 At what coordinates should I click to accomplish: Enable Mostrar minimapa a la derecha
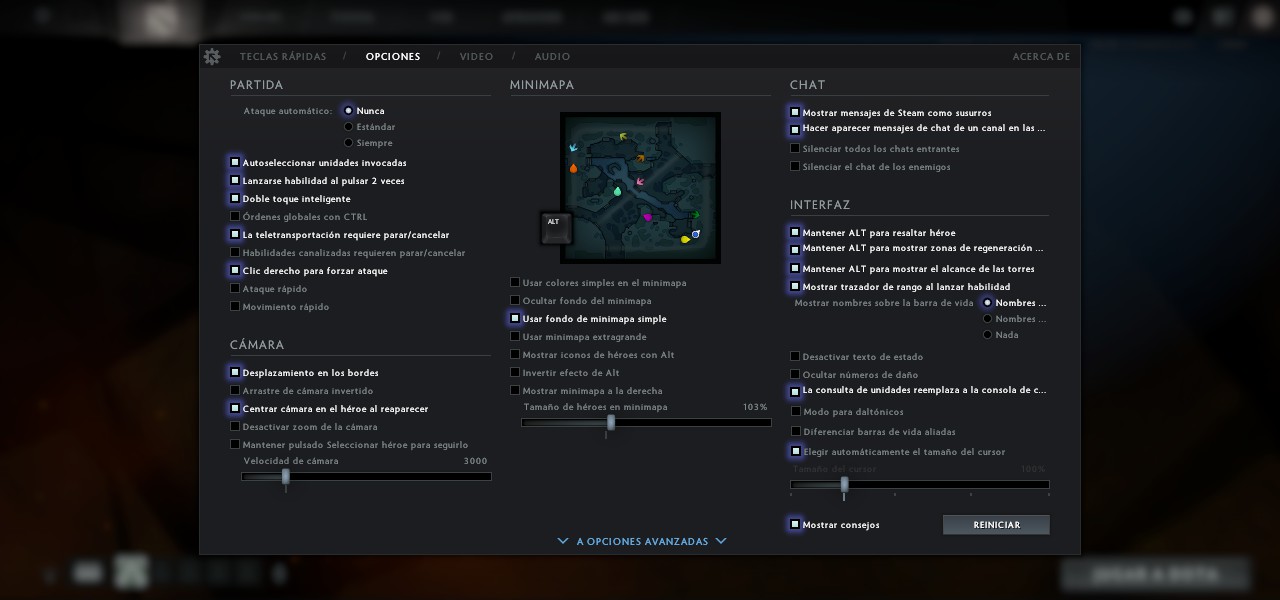pos(515,390)
